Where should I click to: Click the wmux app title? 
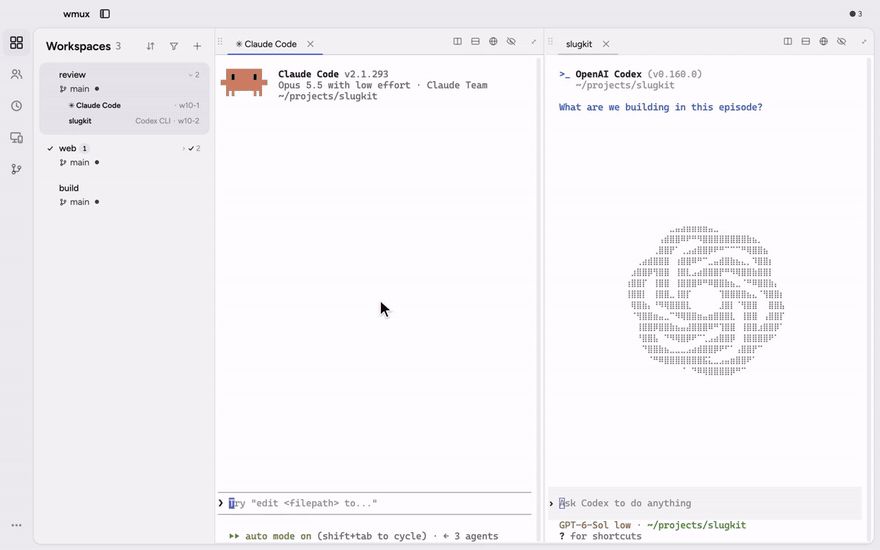tap(76, 14)
